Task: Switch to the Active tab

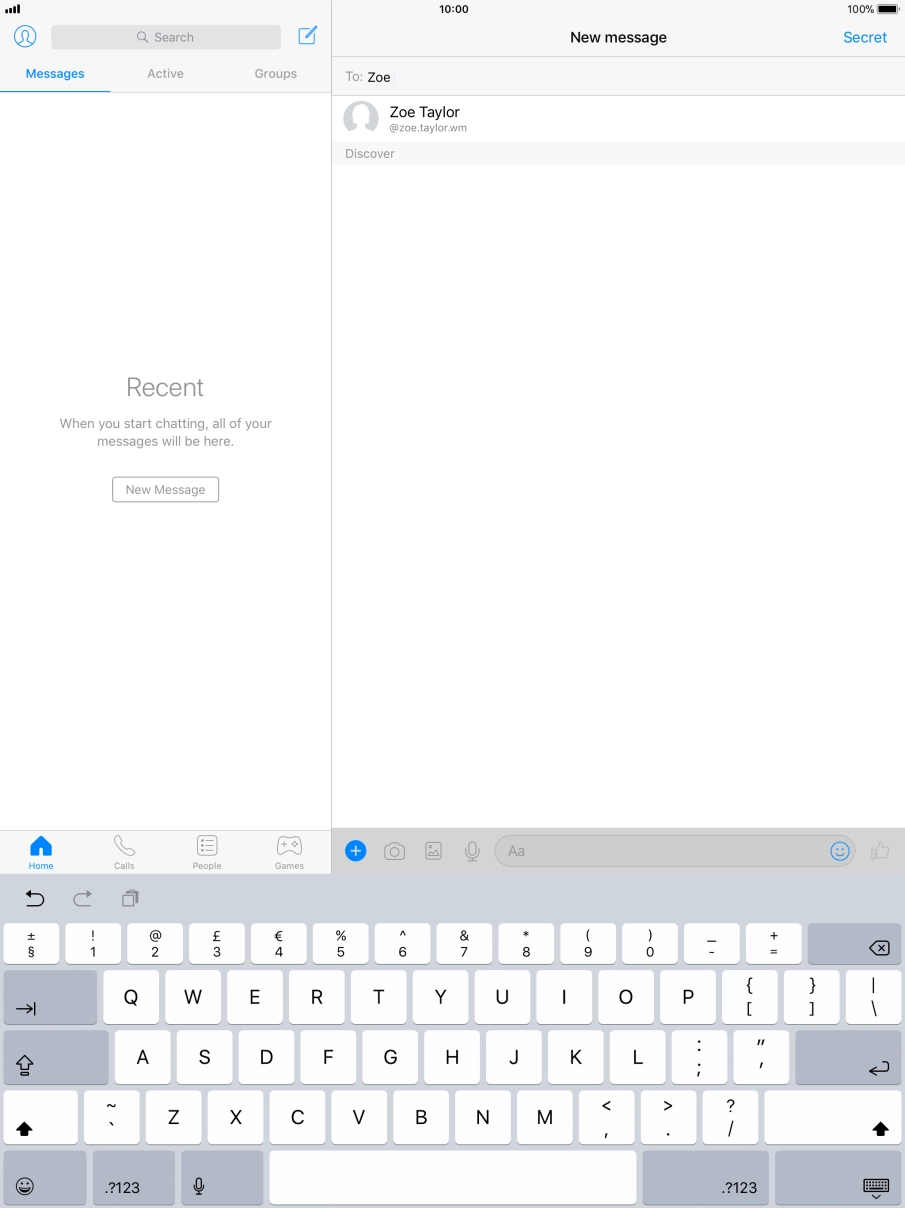Action: tap(165, 74)
